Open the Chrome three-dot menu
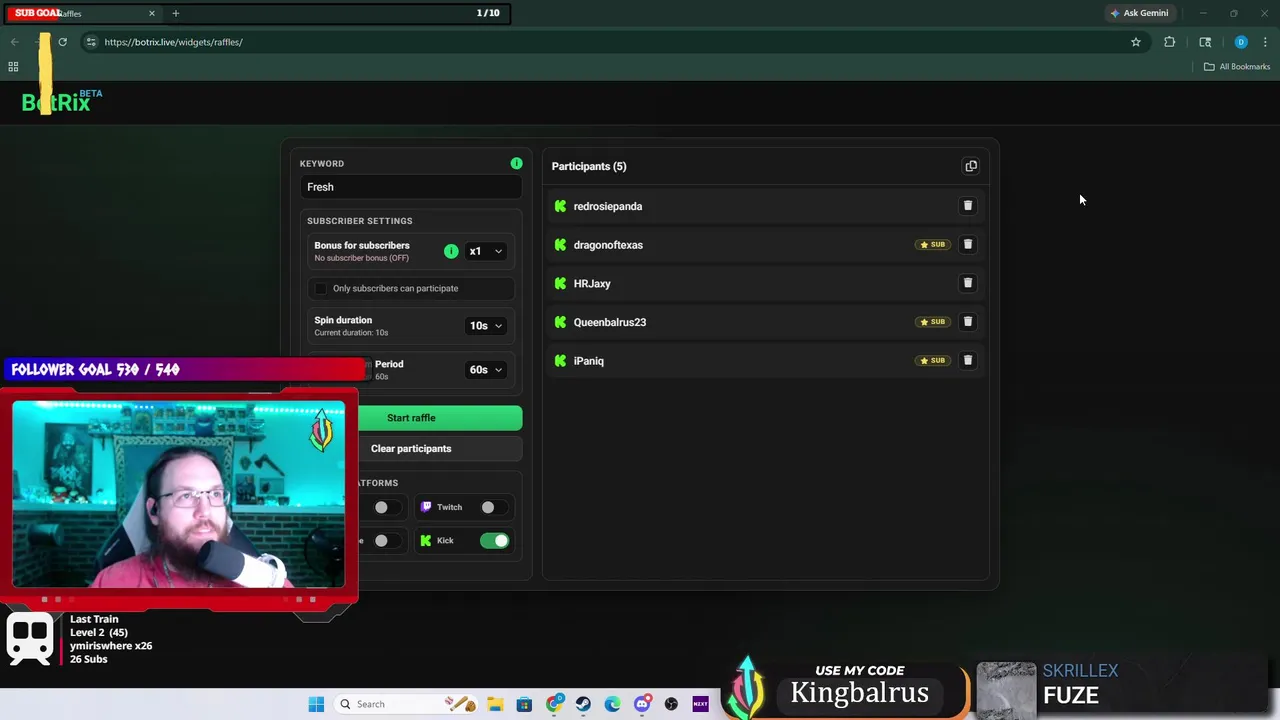Viewport: 1280px width, 720px height. pyautogui.click(x=1265, y=42)
